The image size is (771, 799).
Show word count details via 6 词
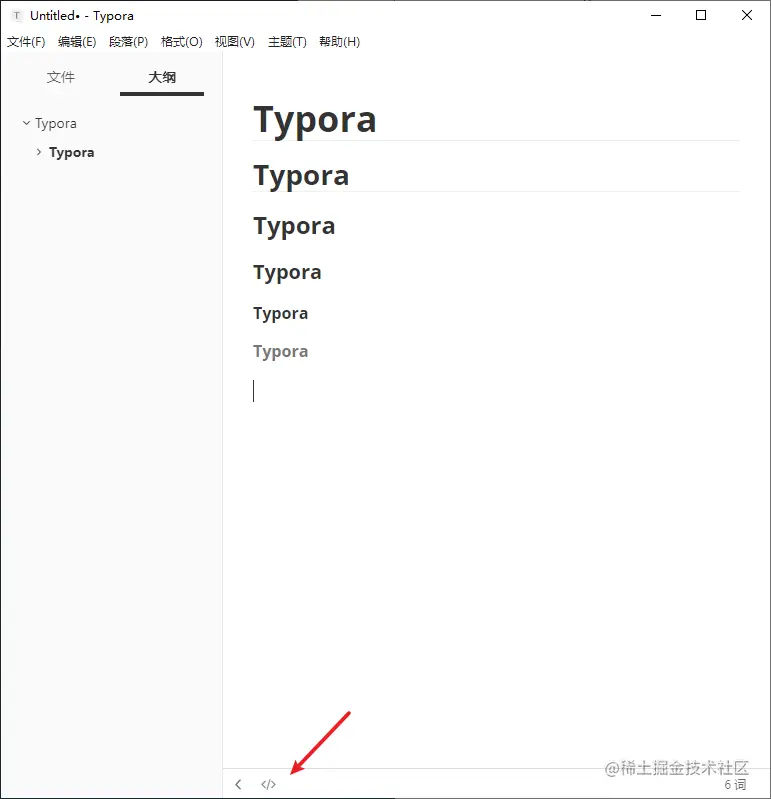click(735, 785)
